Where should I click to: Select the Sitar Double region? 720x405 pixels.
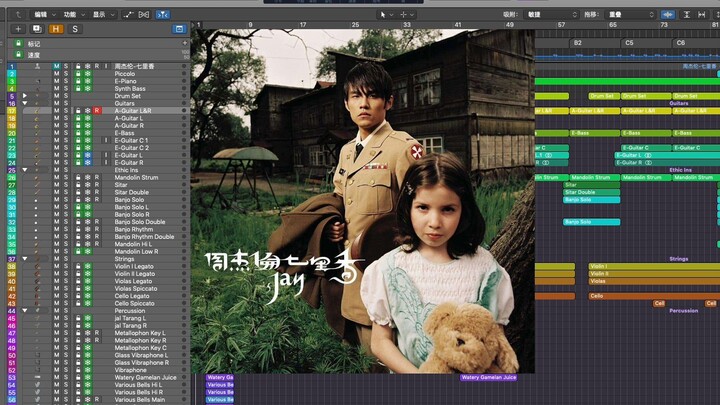[x=591, y=192]
